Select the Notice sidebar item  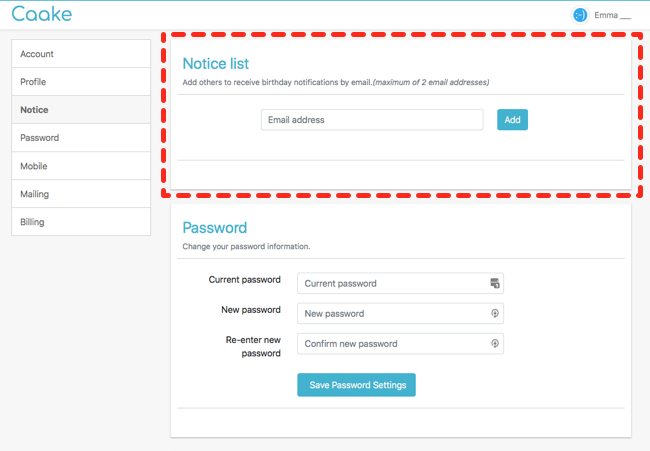coord(81,110)
